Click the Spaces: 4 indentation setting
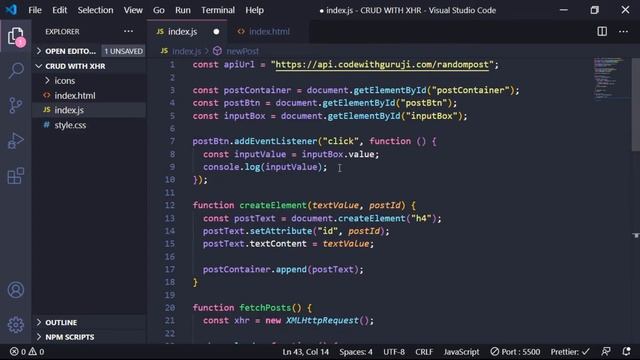This screenshot has height=360, width=640. (x=356, y=351)
